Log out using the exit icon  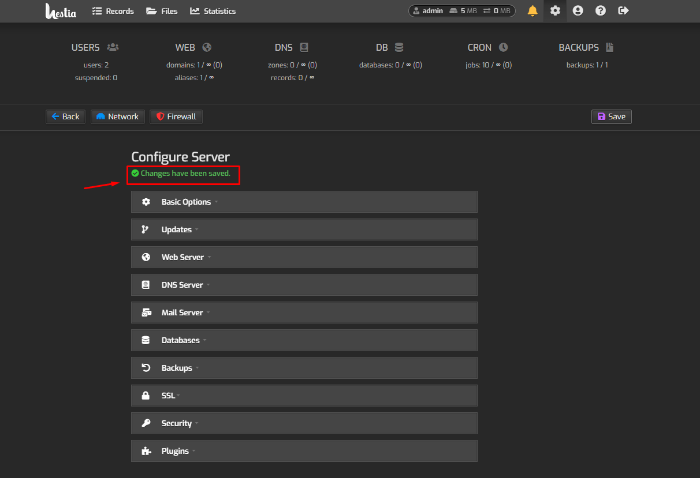click(x=623, y=11)
